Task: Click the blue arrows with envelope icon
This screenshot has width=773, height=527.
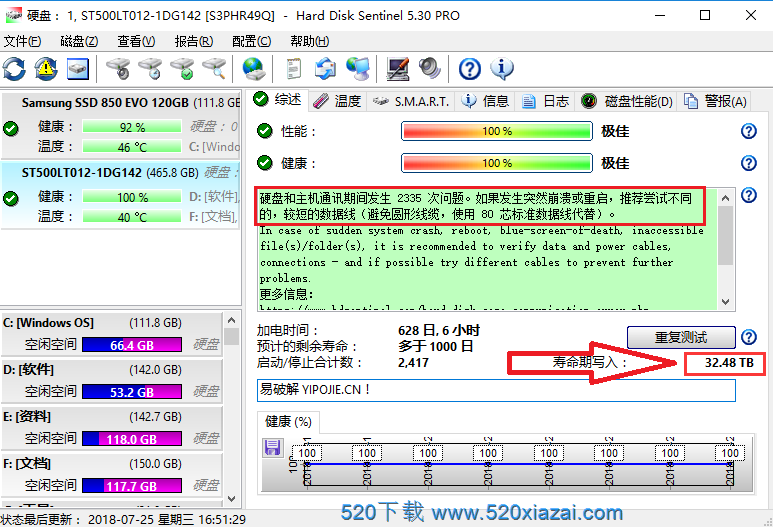Action: coord(325,69)
